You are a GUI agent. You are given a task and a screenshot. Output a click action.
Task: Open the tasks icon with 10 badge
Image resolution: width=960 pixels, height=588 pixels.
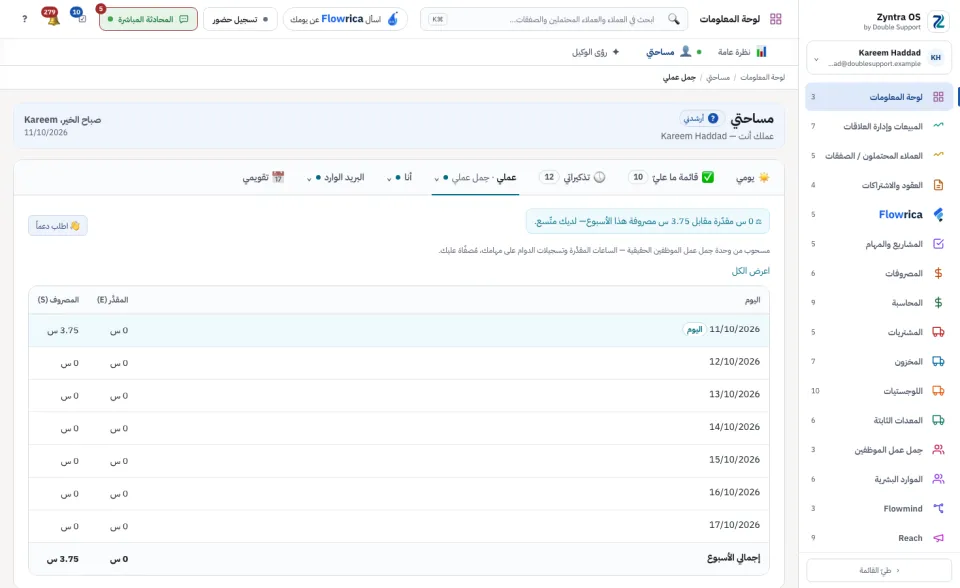(80, 16)
